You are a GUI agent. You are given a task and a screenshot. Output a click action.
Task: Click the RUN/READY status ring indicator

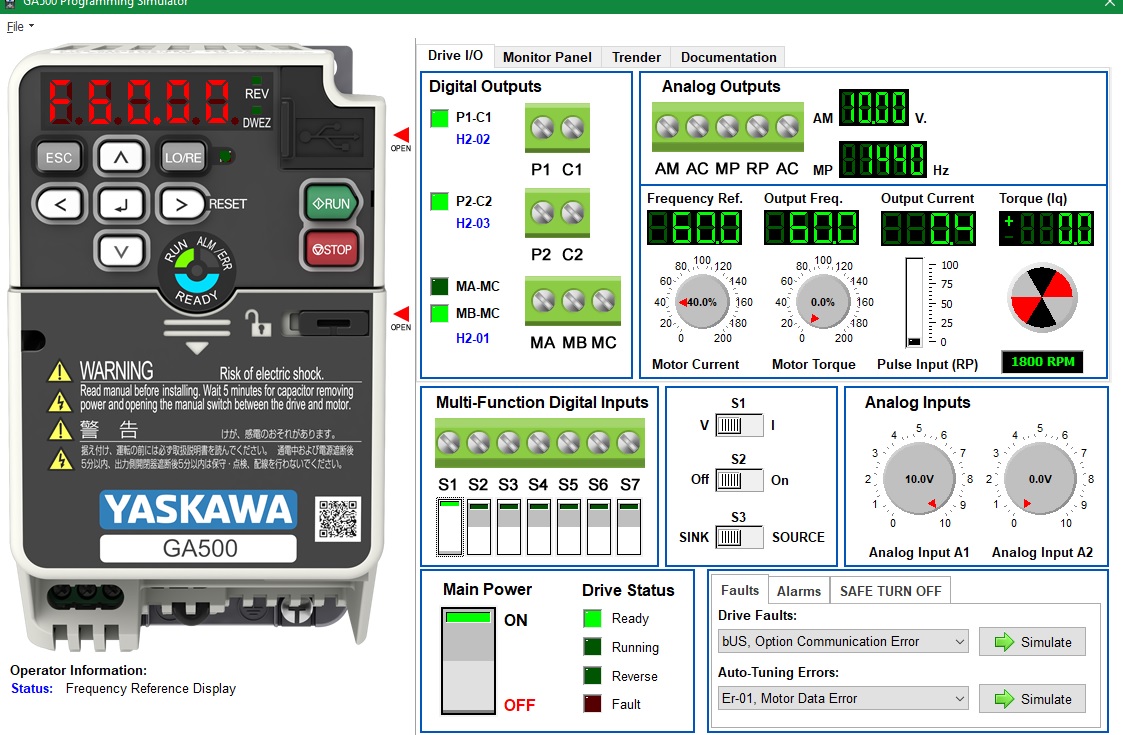[196, 272]
